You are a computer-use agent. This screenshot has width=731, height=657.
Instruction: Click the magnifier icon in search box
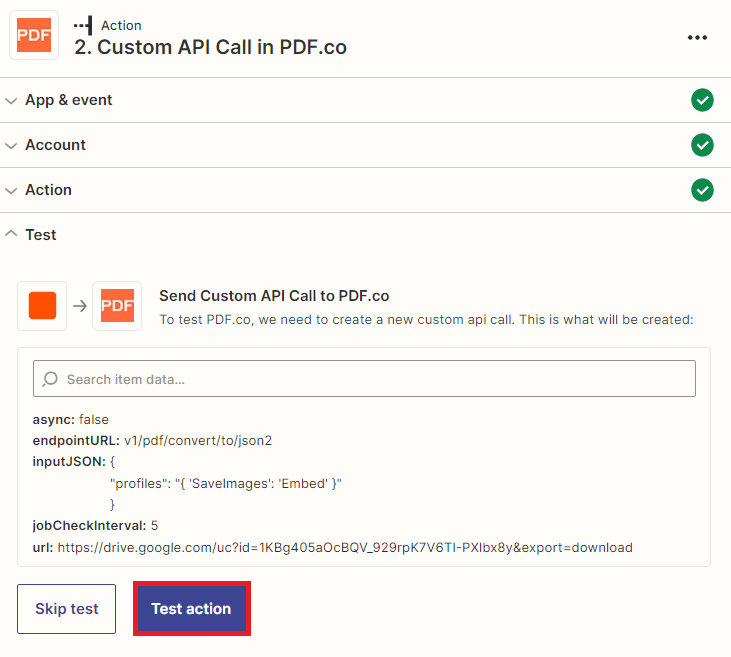pos(51,379)
